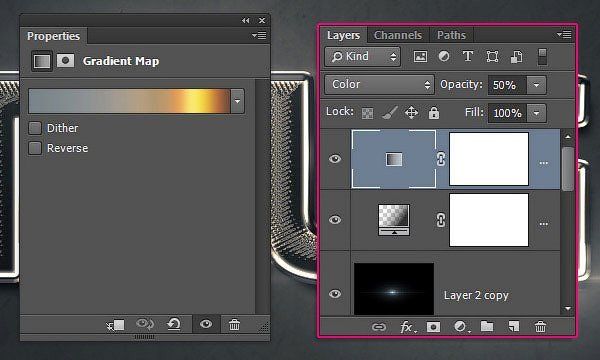View previous state icon in Properties
600x360 pixels.
point(145,324)
